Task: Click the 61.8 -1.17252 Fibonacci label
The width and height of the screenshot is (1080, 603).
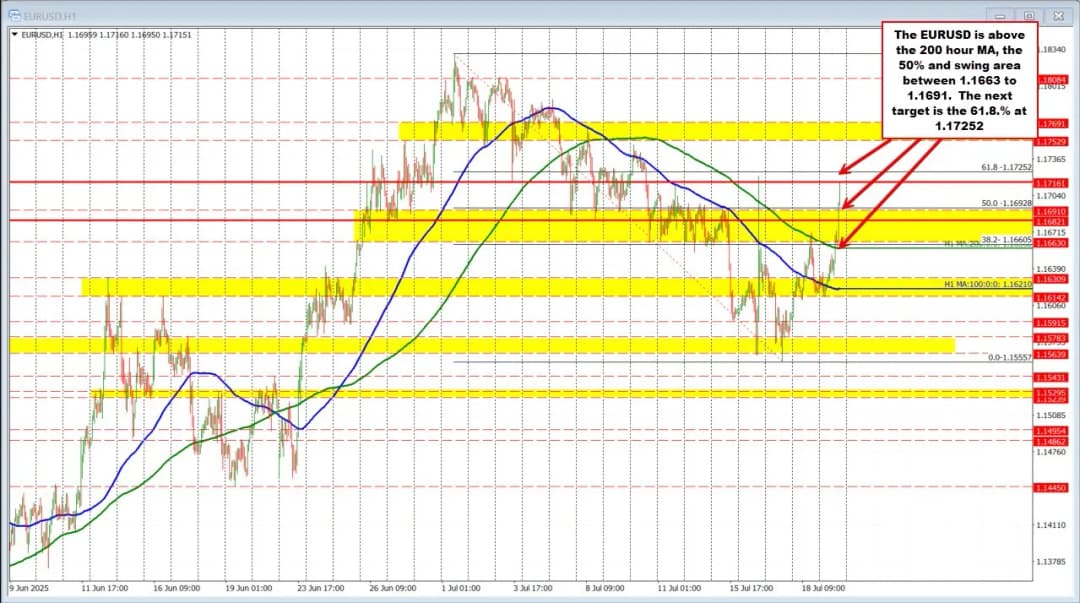Action: tap(1000, 167)
